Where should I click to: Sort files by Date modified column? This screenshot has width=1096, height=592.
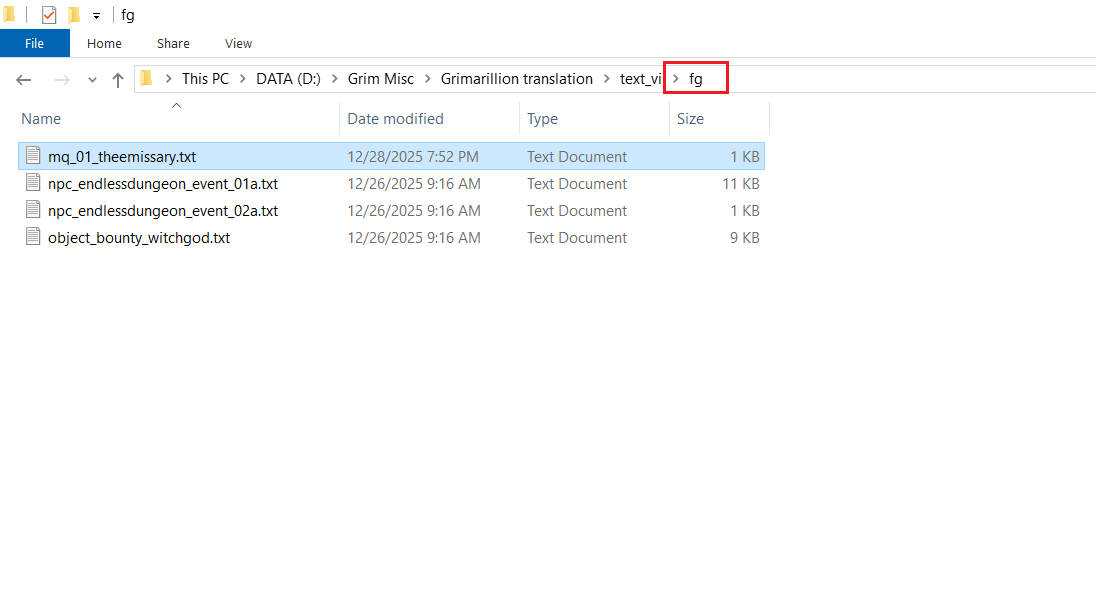point(395,119)
